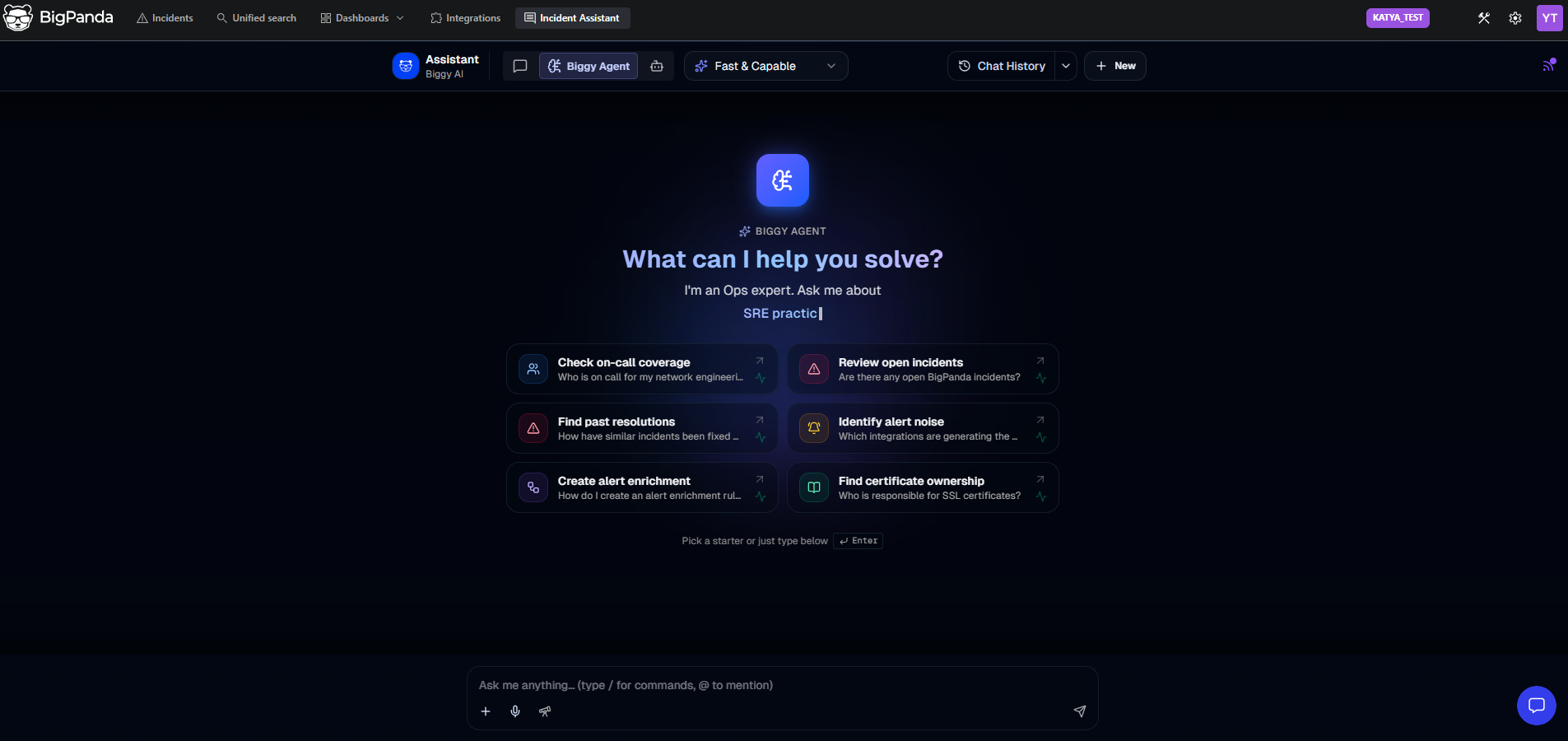
Task: Switch to the robot mode icon
Action: pos(657,66)
